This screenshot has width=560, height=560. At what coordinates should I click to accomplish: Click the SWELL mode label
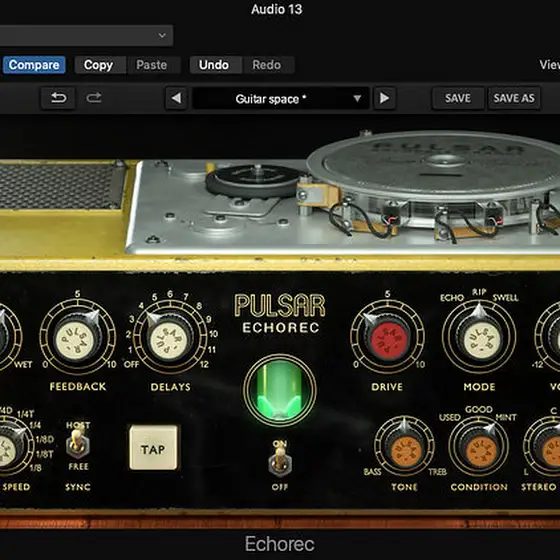[x=505, y=298]
